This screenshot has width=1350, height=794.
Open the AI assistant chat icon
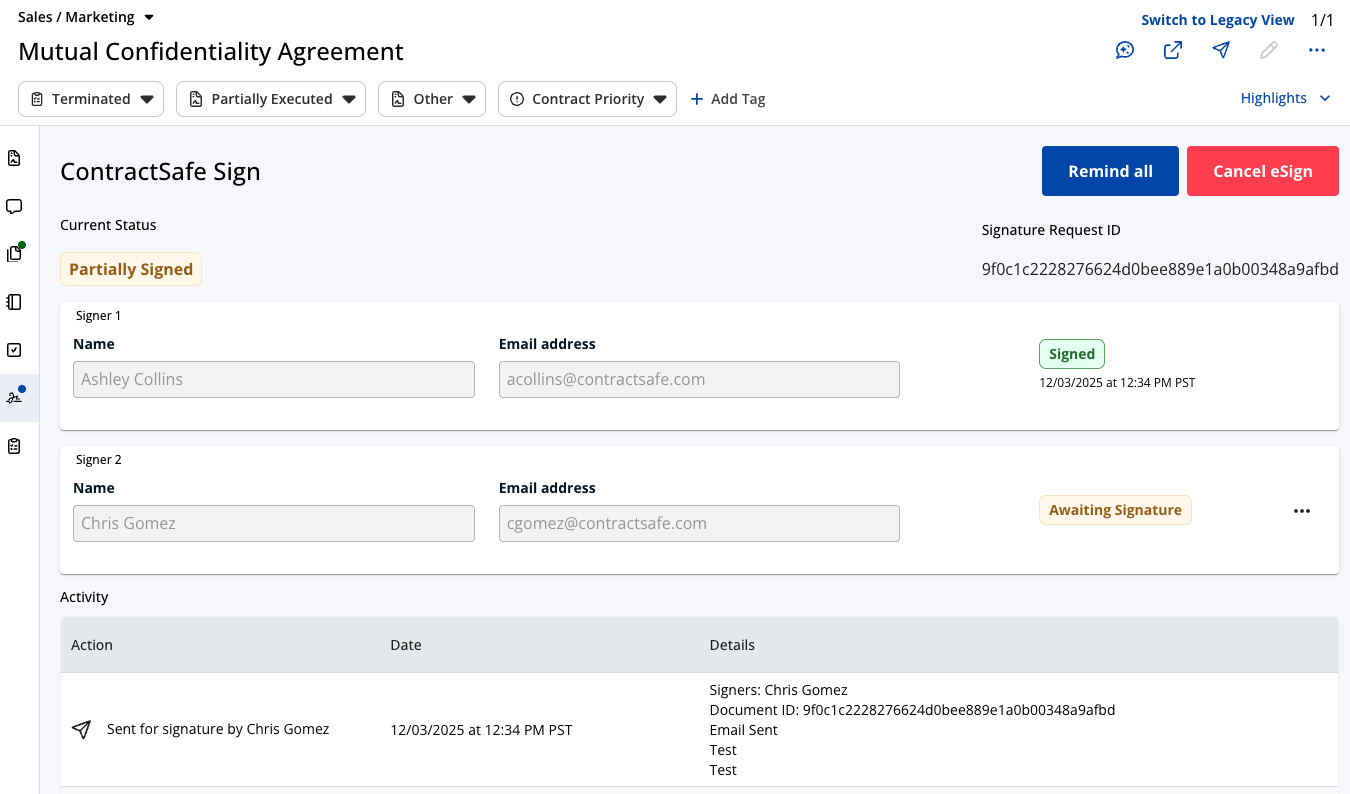pos(1124,49)
